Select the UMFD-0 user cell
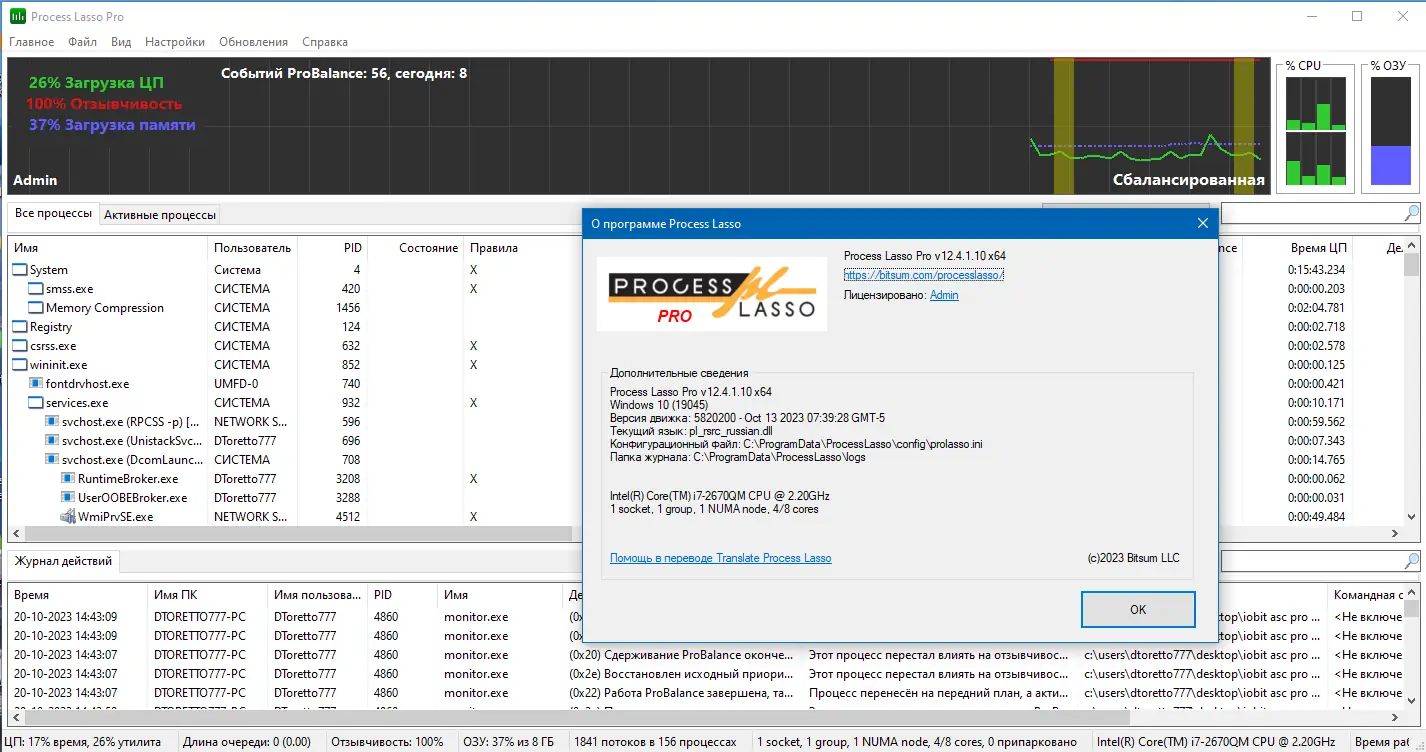The height and width of the screenshot is (752, 1426). coord(236,384)
